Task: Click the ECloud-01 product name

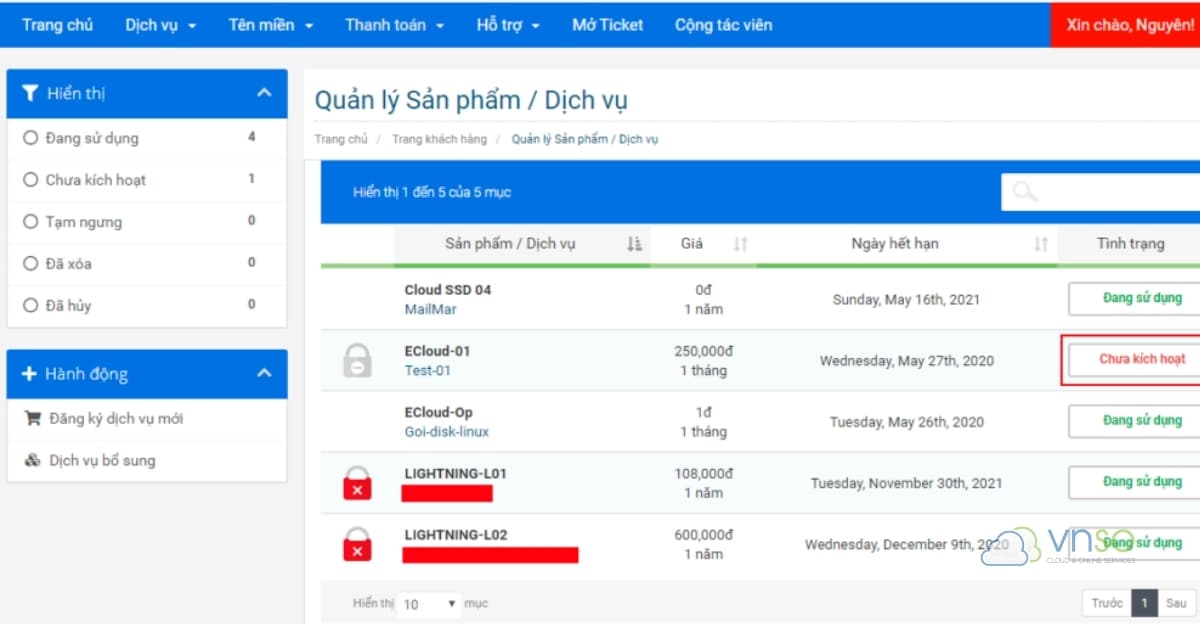Action: click(x=437, y=351)
